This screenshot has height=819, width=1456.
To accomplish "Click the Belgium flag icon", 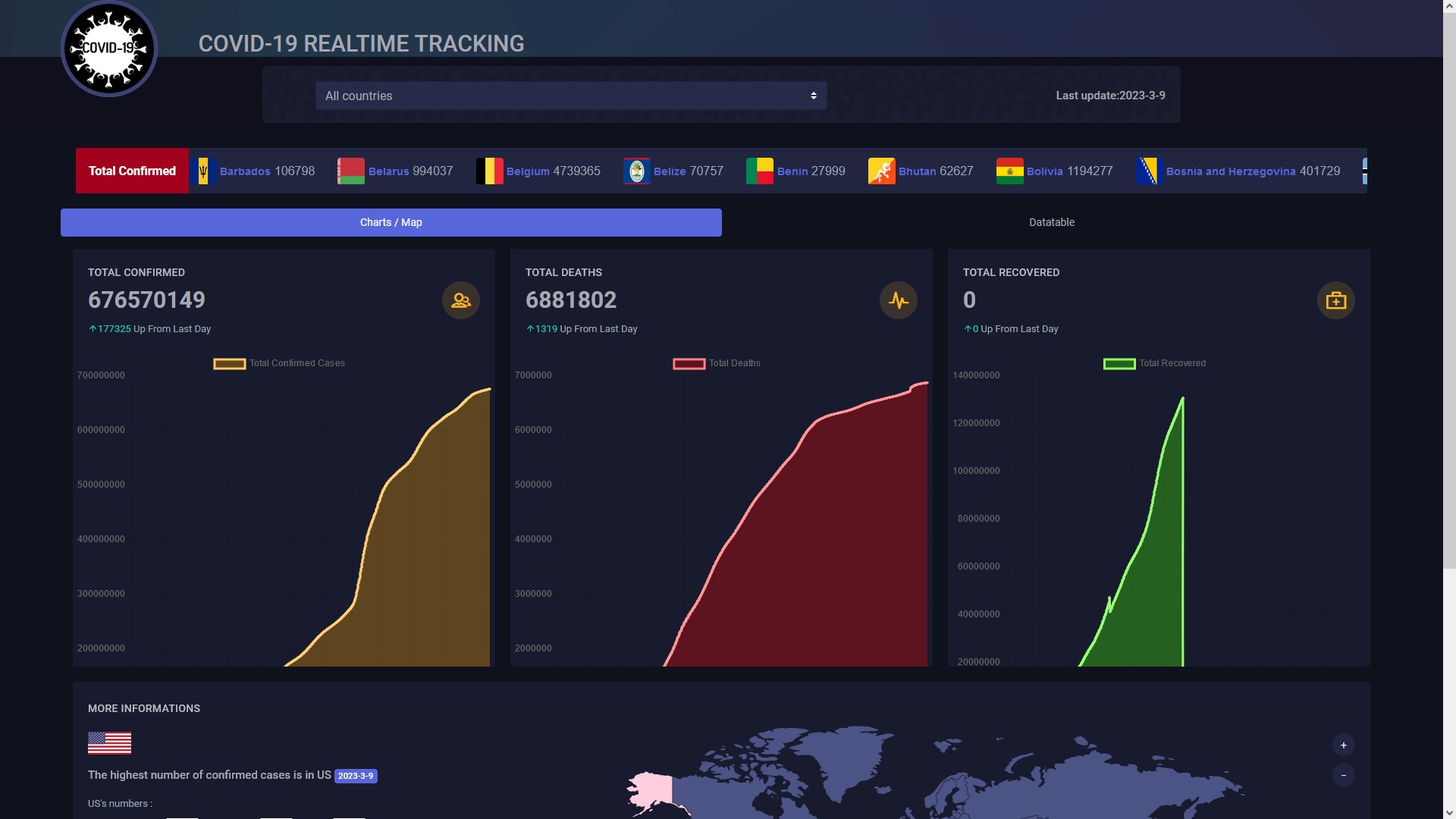I will [x=489, y=171].
